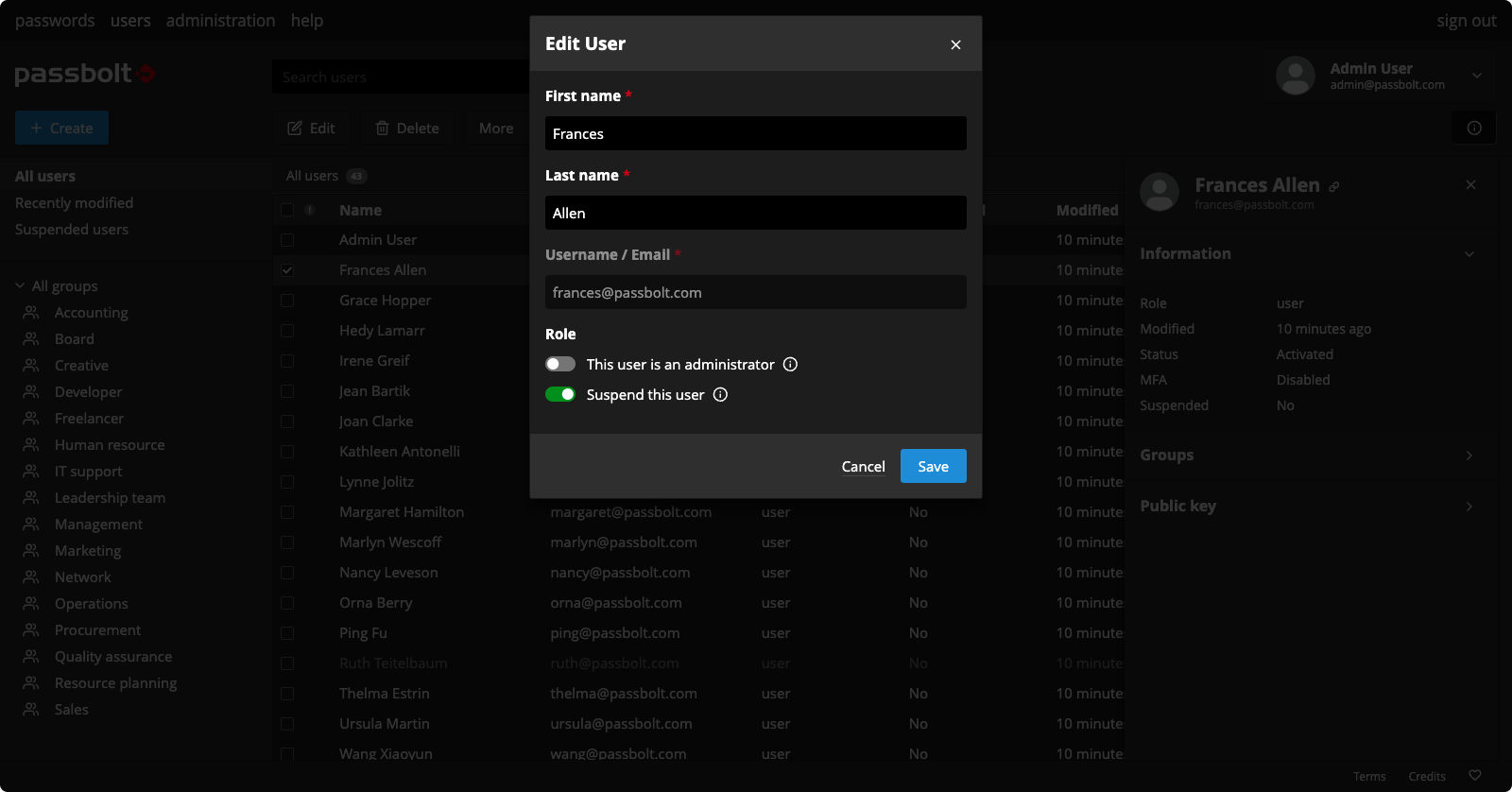Click the Procurement group icon
The width and height of the screenshot is (1512, 792).
pyautogui.click(x=31, y=629)
